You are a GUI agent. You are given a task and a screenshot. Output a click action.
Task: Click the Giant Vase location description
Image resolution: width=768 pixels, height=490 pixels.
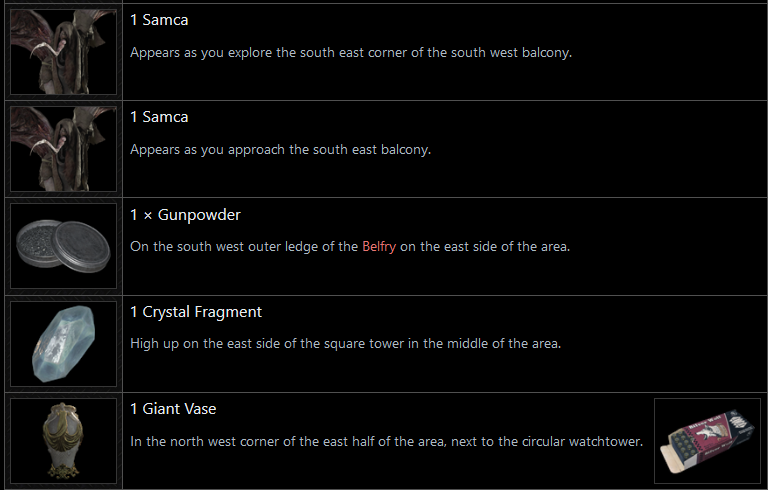pyautogui.click(x=387, y=441)
